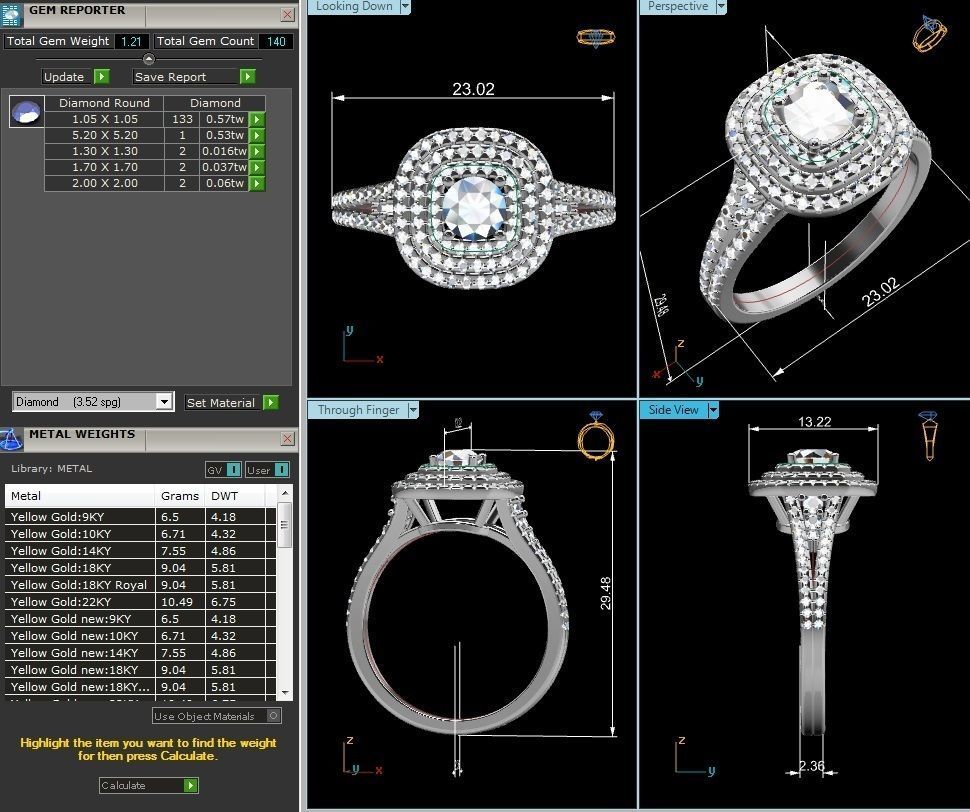970x812 pixels.
Task: Select the Yellow Gold:9KY row
Action: (x=140, y=517)
